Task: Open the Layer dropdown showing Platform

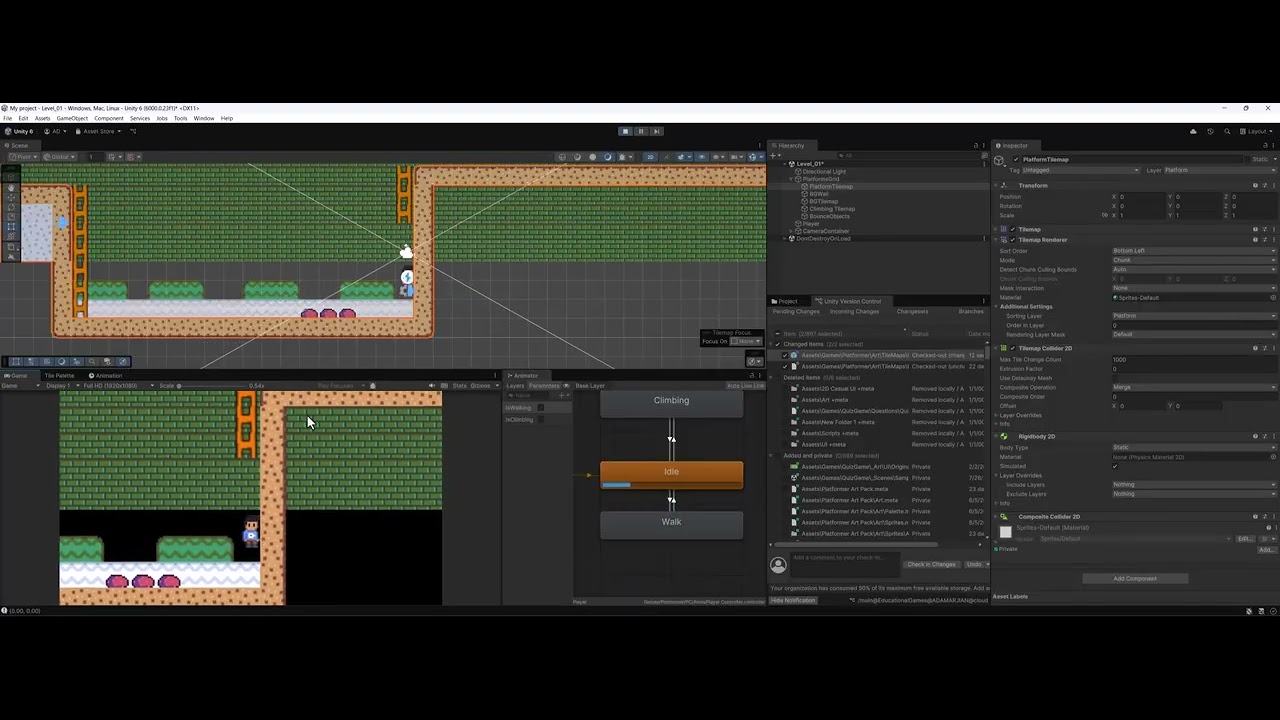Action: 1221,170
